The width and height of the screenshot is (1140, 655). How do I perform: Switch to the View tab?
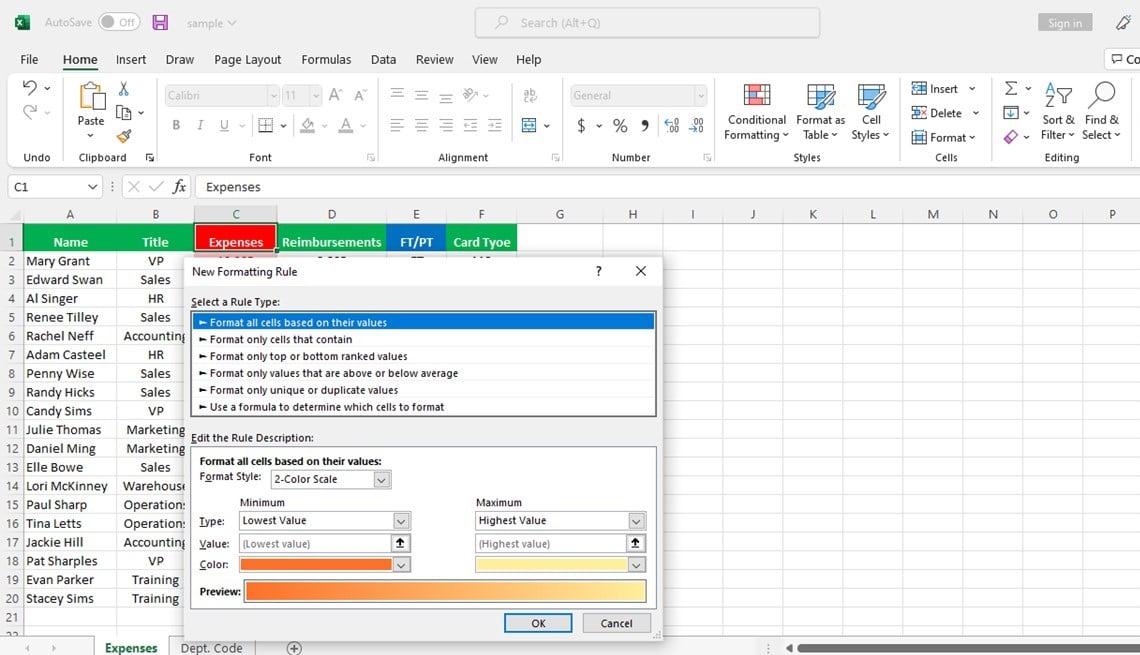pyautogui.click(x=485, y=60)
